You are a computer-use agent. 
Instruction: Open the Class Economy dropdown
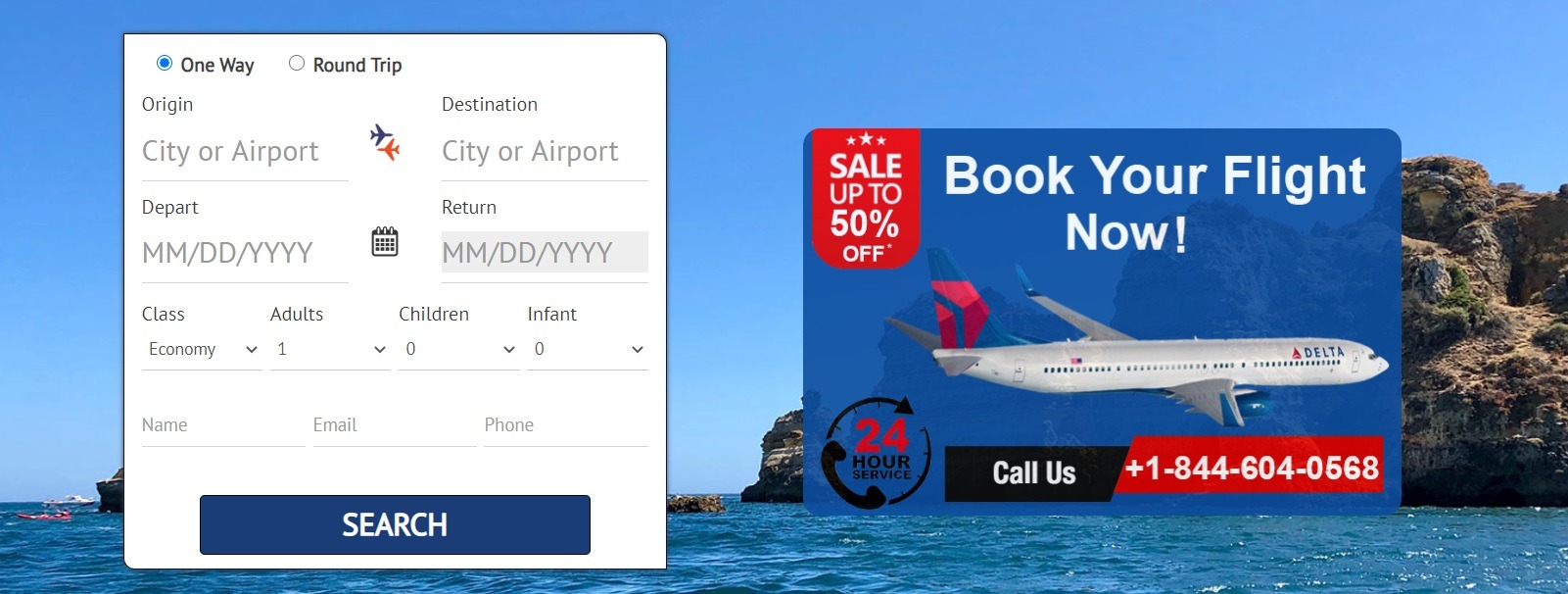point(202,350)
